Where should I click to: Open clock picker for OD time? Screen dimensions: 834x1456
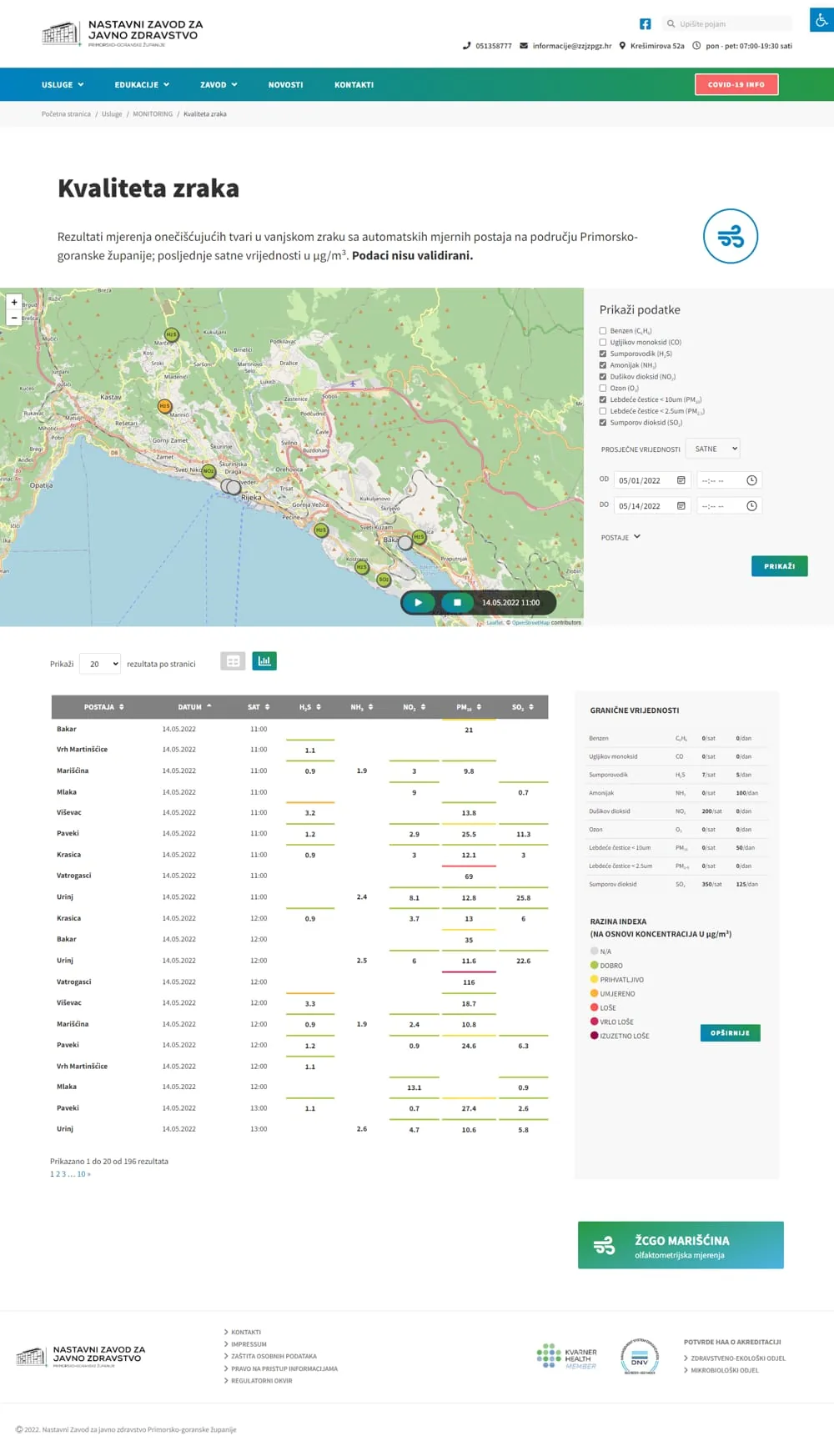pos(751,480)
